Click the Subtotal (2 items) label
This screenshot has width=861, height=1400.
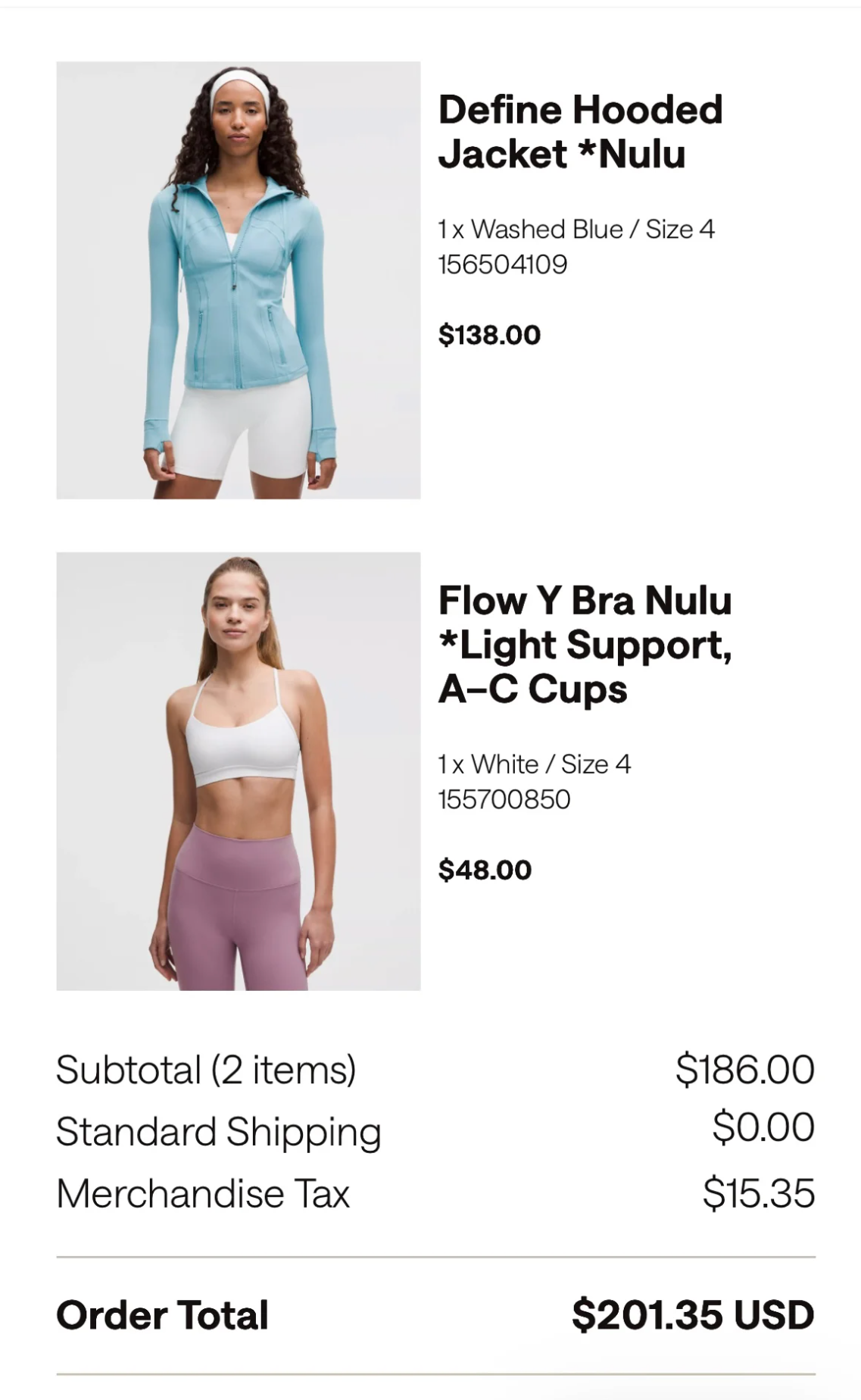(x=206, y=1070)
